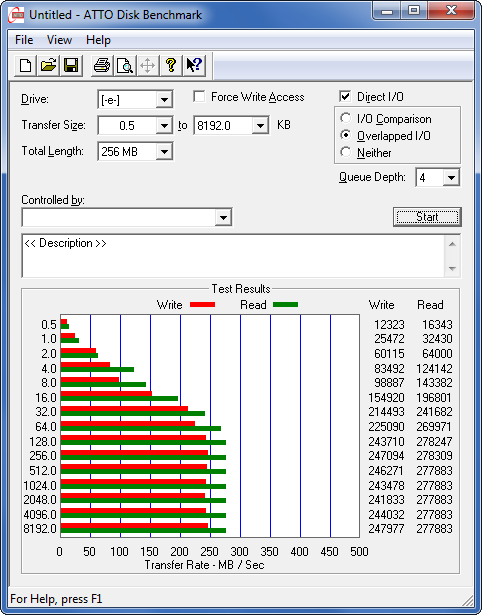Select the Neither radio button

(x=346, y=152)
